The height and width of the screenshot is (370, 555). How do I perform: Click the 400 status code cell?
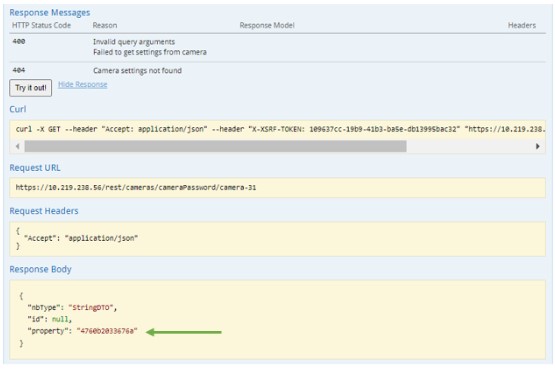tap(19, 41)
